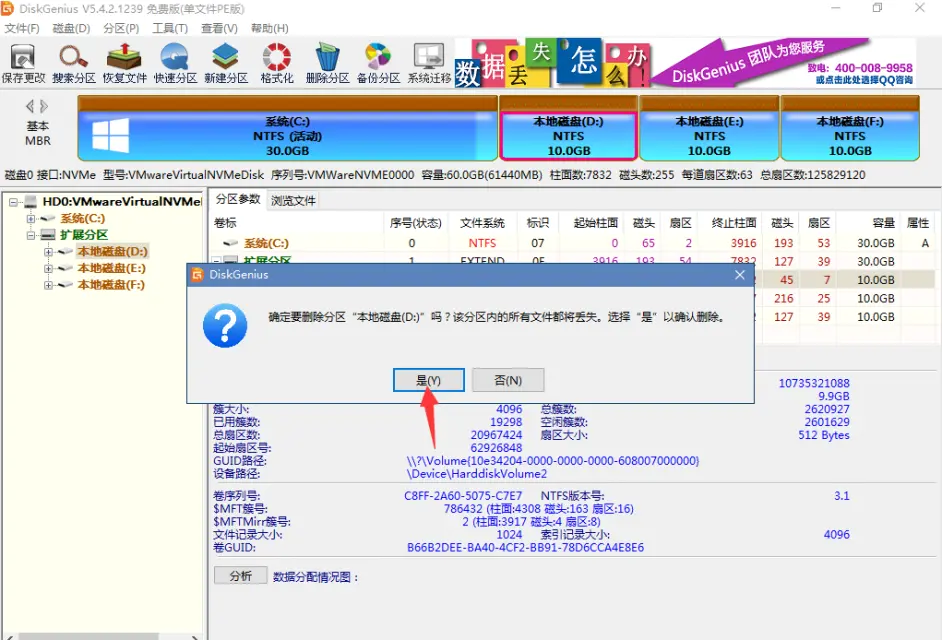Go to previous disk with left arrow
Image resolution: width=942 pixels, height=640 pixels.
click(29, 107)
